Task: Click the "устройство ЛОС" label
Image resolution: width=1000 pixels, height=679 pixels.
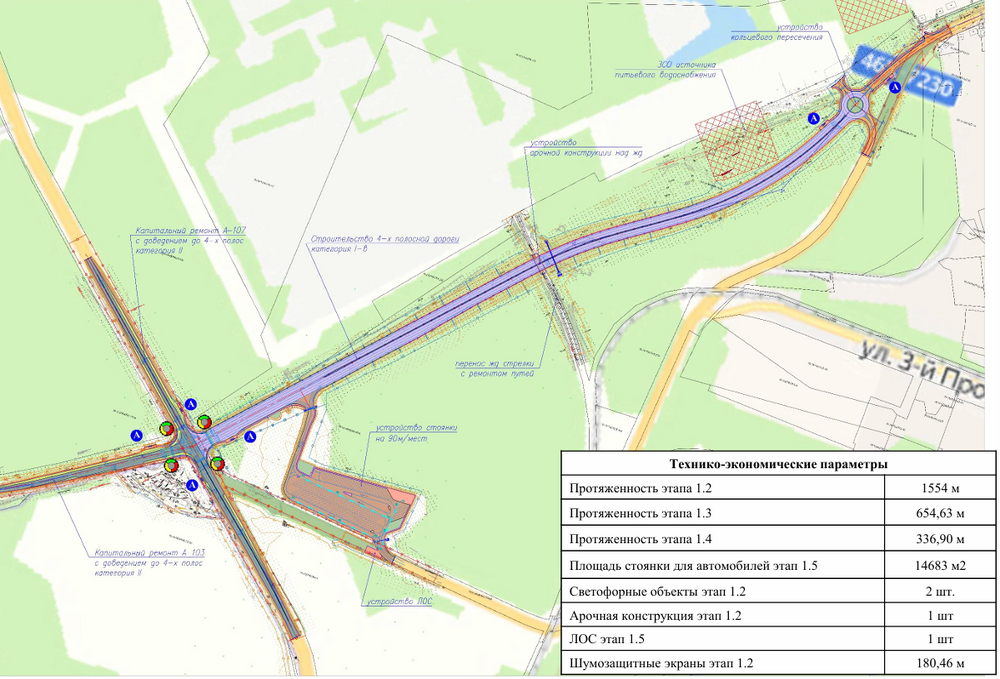Action: point(399,601)
